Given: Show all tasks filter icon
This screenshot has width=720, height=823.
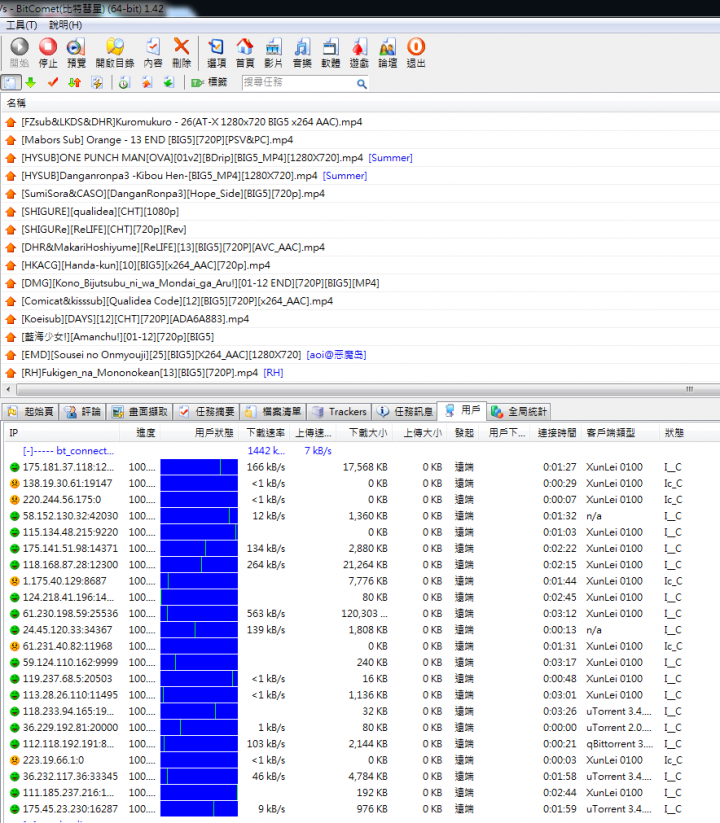Looking at the screenshot, I should [10, 82].
